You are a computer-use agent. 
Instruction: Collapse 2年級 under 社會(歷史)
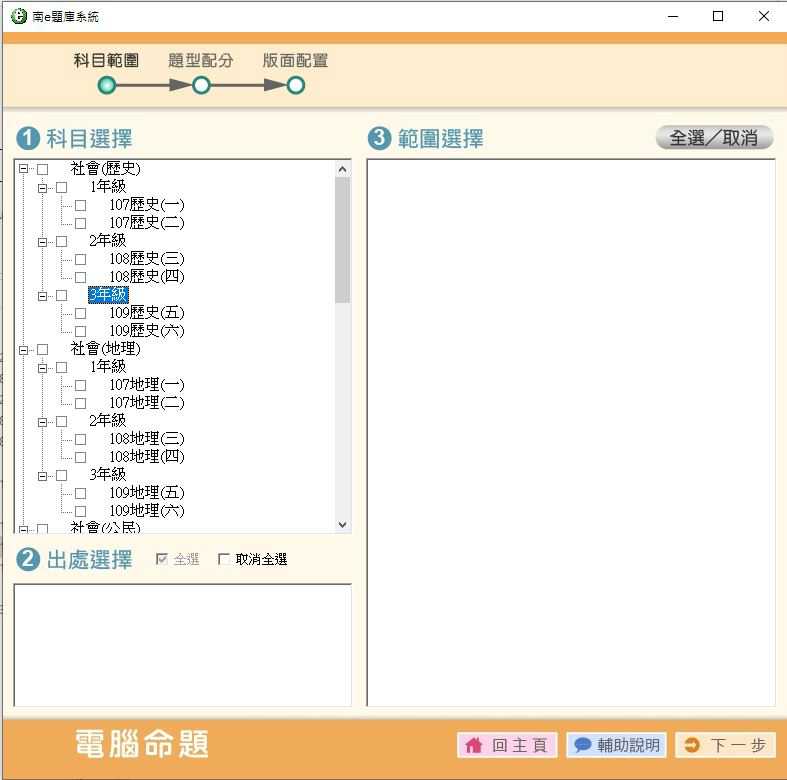(x=43, y=242)
